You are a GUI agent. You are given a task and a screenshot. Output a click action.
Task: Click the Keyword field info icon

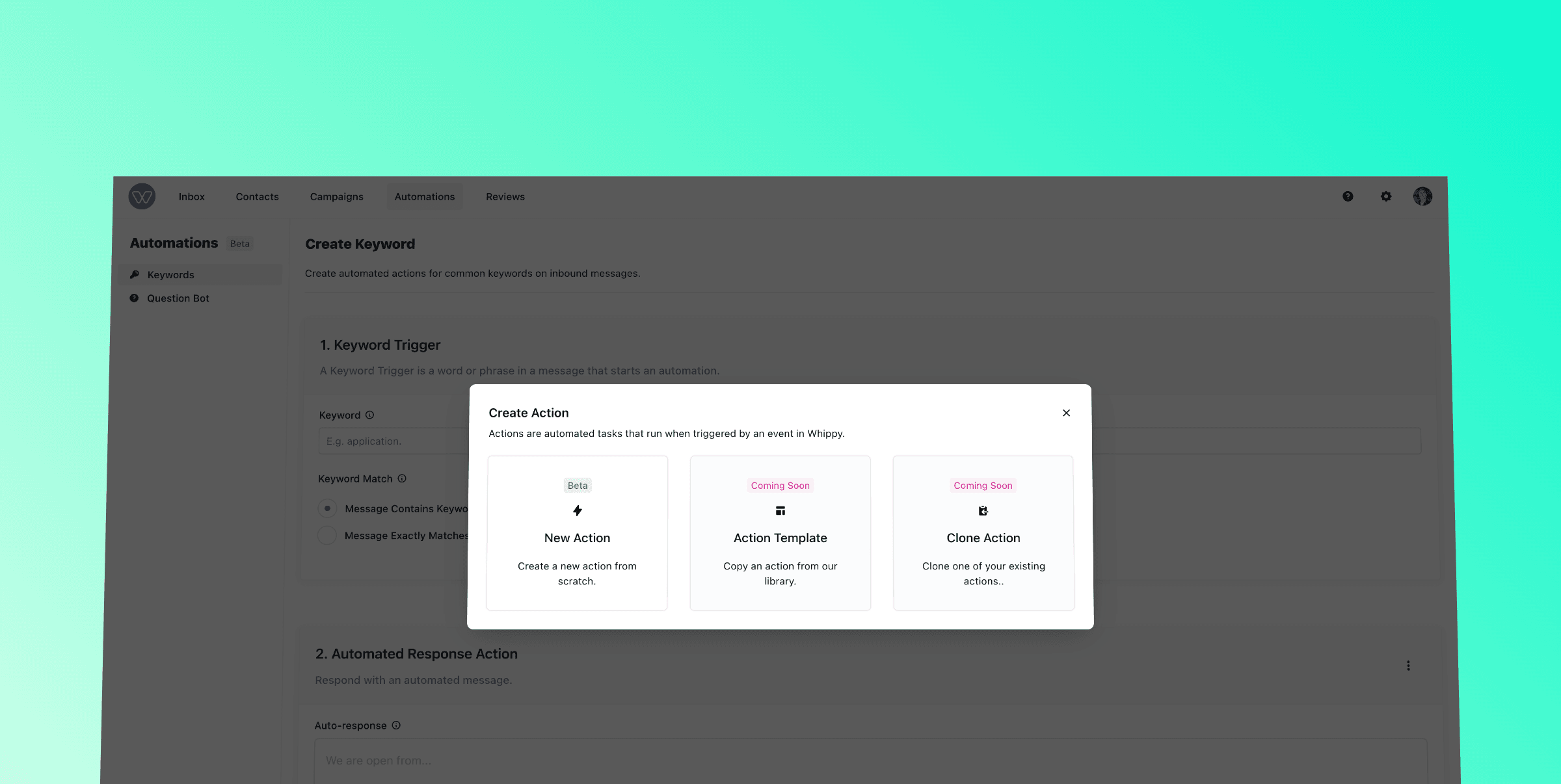click(369, 415)
